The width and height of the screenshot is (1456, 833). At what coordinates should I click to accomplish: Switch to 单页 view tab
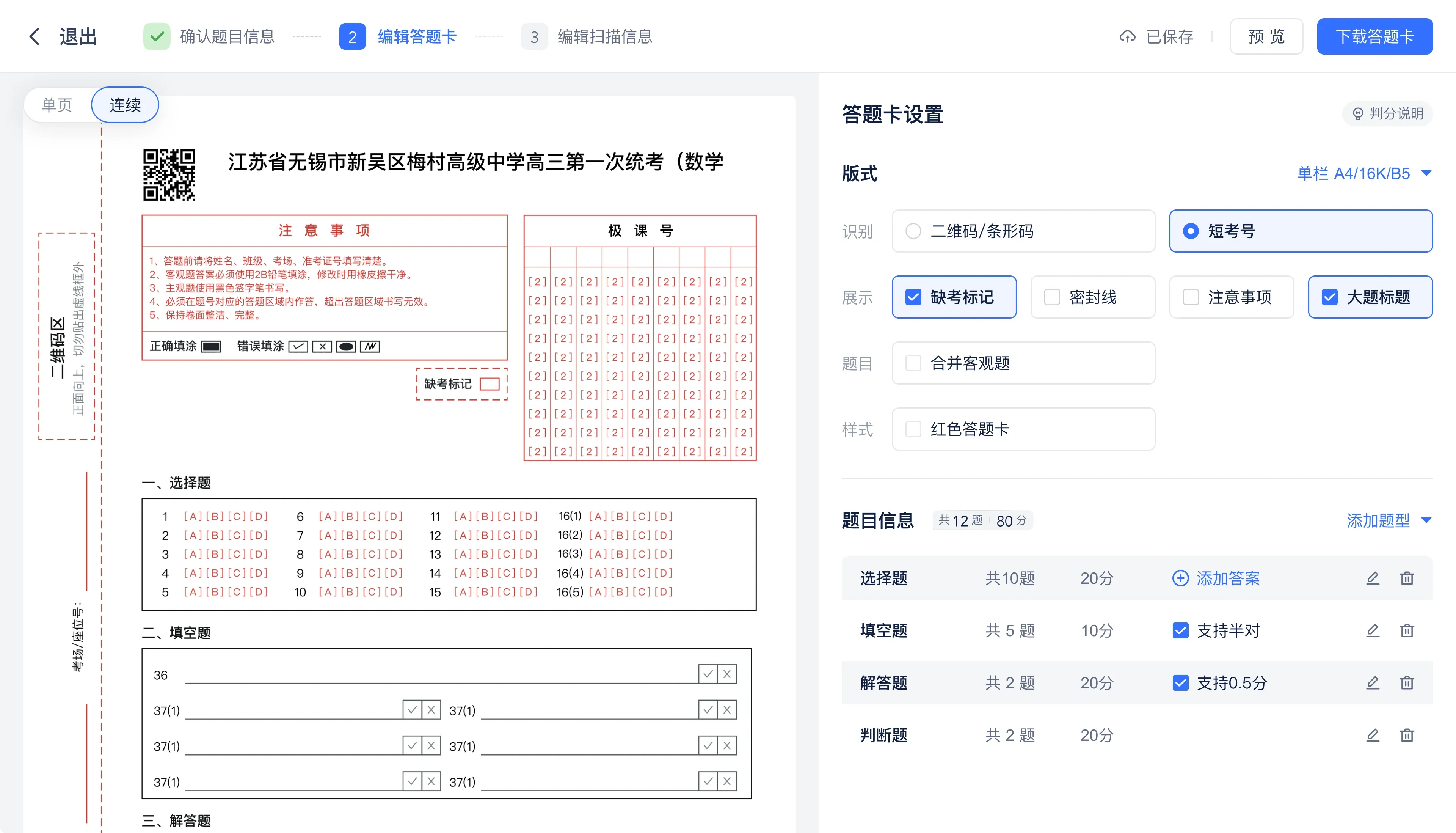coord(57,105)
